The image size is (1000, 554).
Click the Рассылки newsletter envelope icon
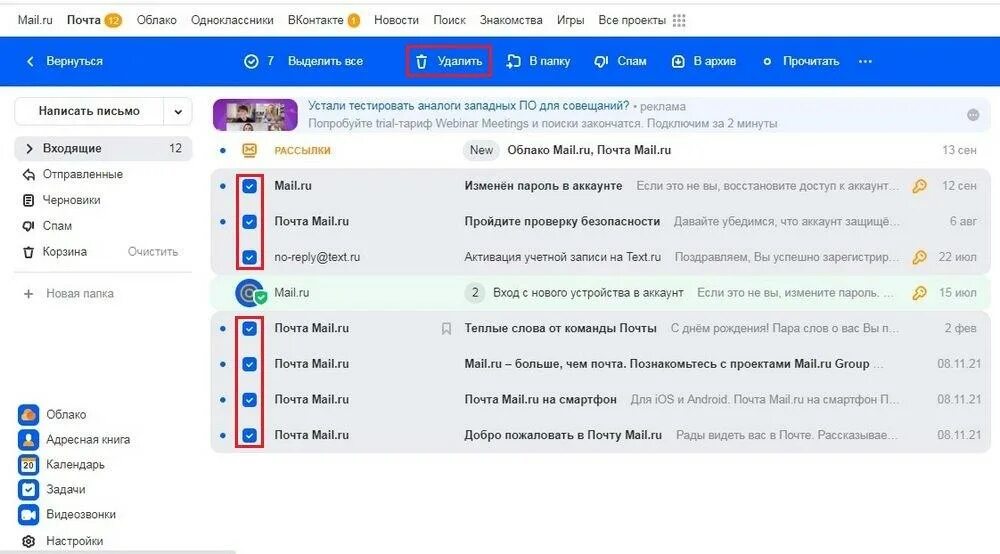tap(249, 150)
